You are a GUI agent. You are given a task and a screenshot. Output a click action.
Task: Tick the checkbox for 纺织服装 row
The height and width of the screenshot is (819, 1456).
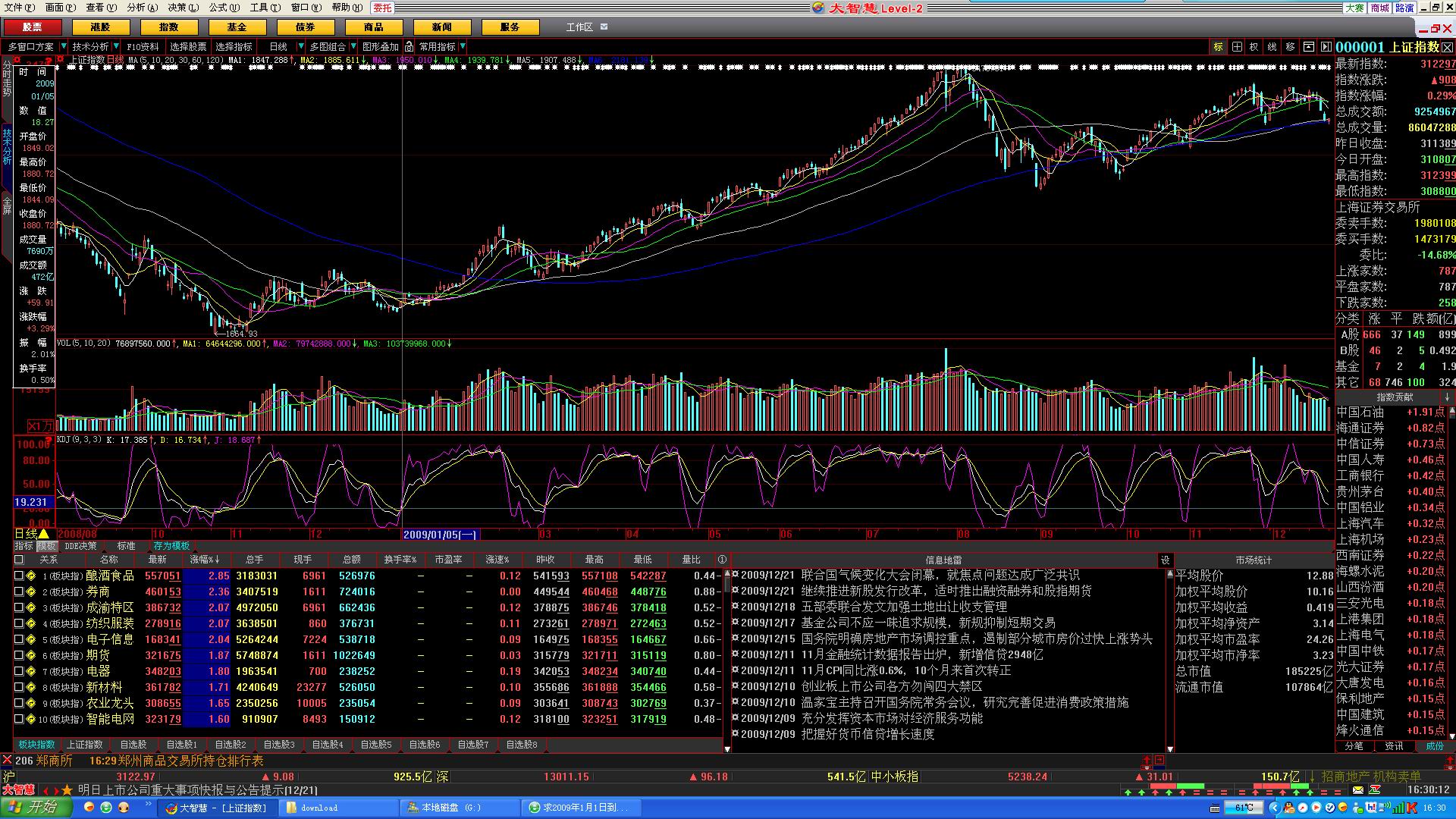pos(19,624)
